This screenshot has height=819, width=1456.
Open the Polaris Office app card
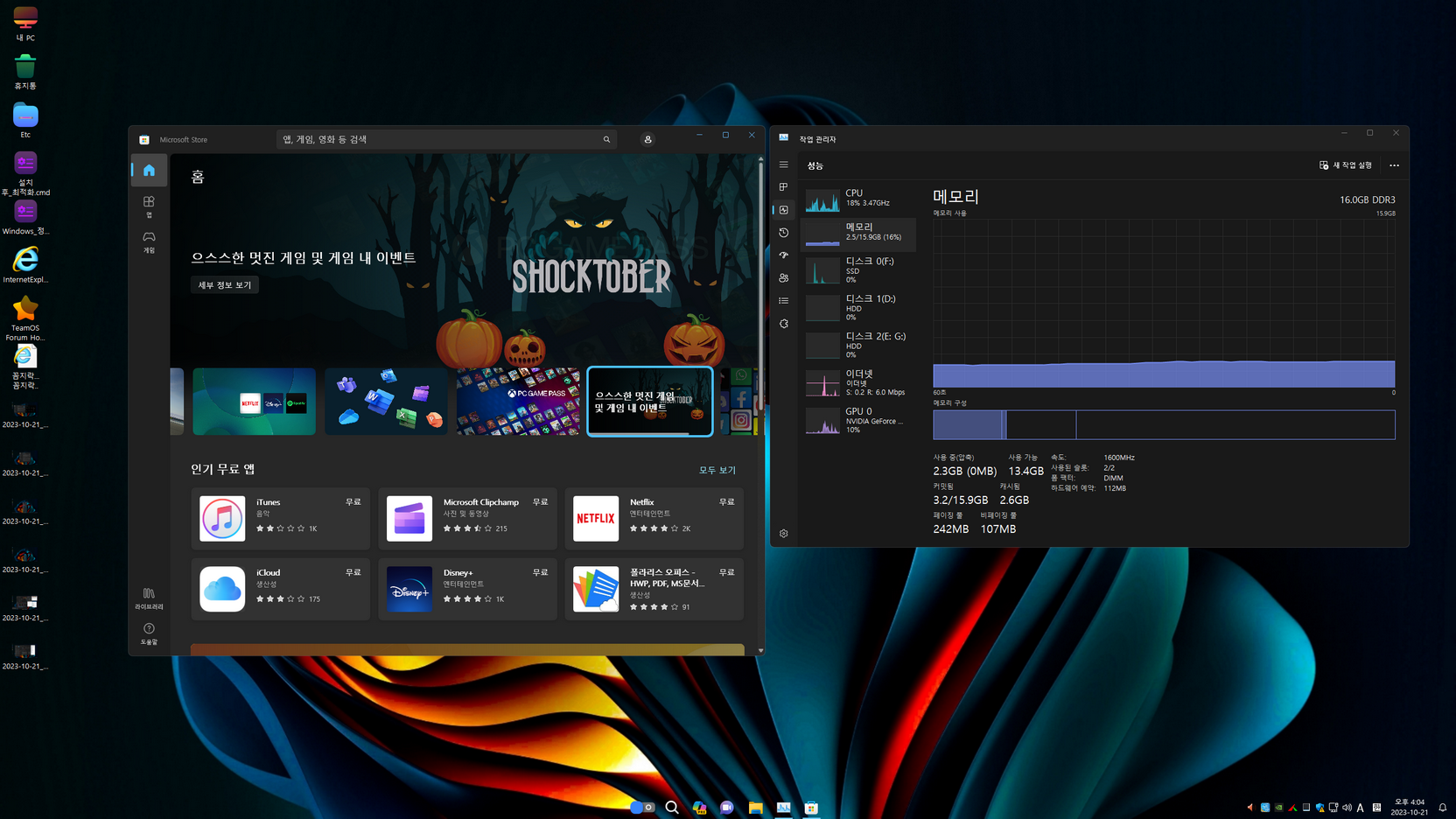pos(654,589)
